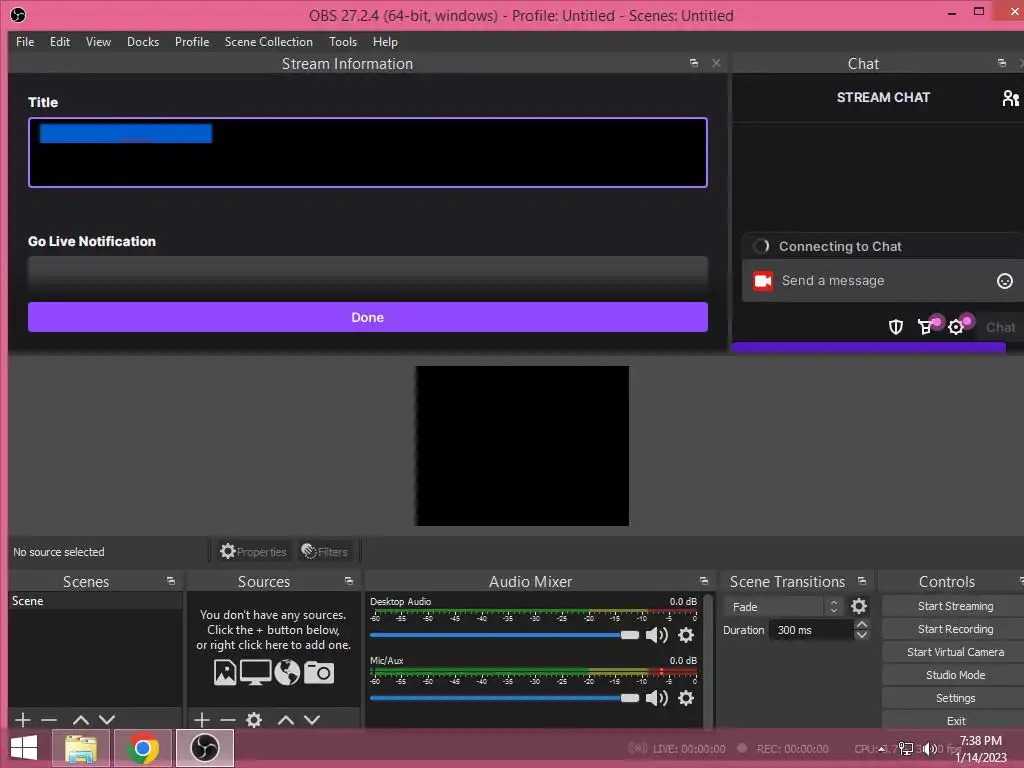Viewport: 1024px width, 768px height.
Task: Open the View menu
Action: 98,42
